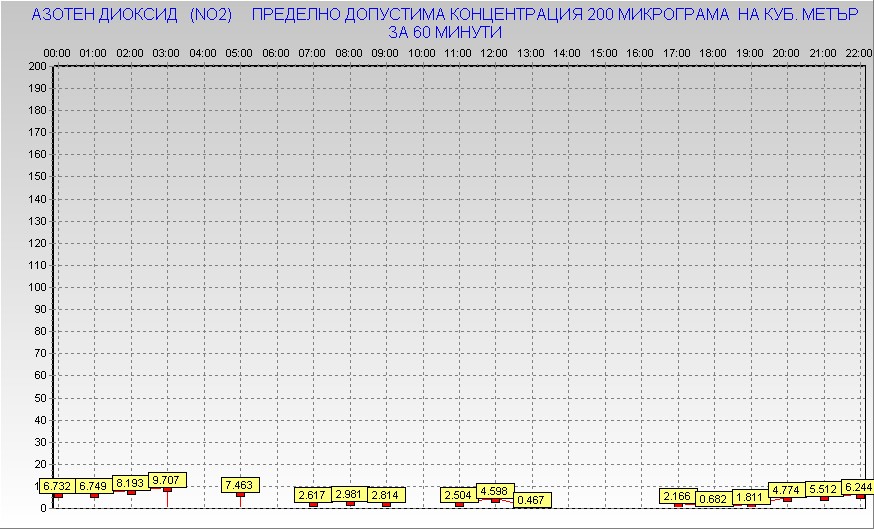This screenshot has height=529, width=874.
Task: Click the 9.707 data label
Action: coord(167,480)
